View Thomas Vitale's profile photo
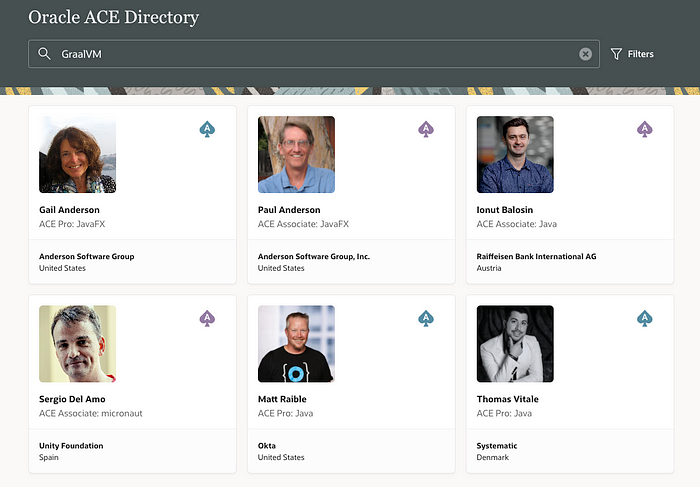Screen dimensions: 700x487 tap(515, 344)
